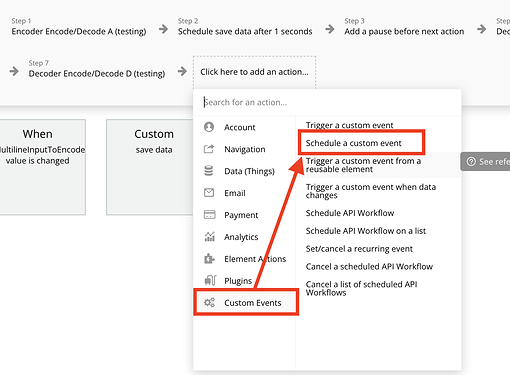This screenshot has height=375, width=510.
Task: Focus the Search for an action field
Action: 327,102
